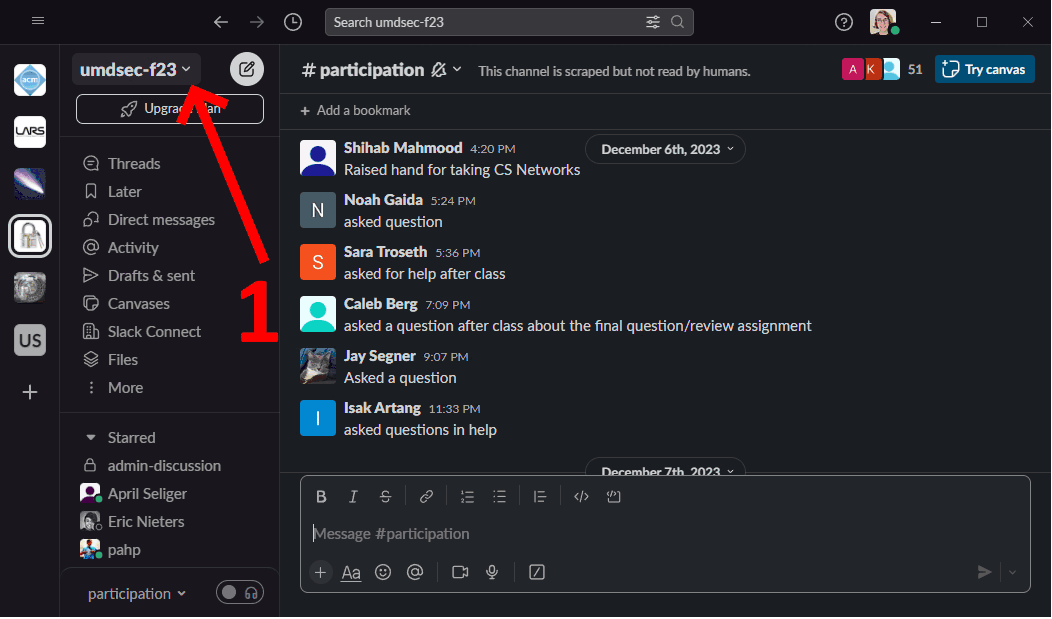Image resolution: width=1052 pixels, height=619 pixels.
Task: Open the comet-image workspace
Action: (30, 184)
